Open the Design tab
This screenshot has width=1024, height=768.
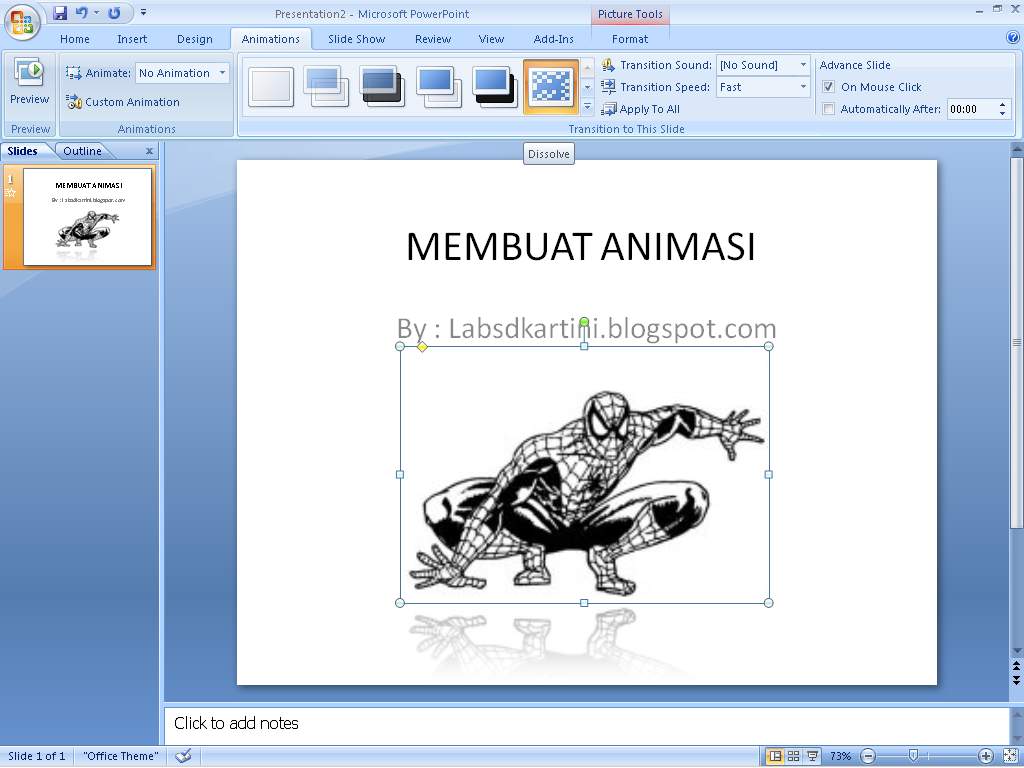point(195,39)
